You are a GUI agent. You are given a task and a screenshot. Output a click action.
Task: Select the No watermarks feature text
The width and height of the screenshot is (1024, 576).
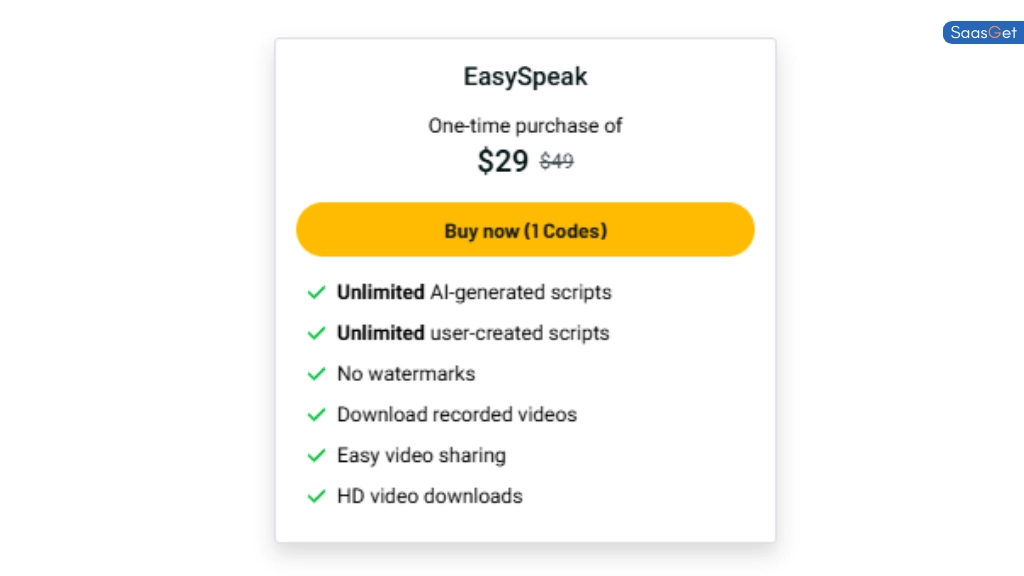point(406,374)
